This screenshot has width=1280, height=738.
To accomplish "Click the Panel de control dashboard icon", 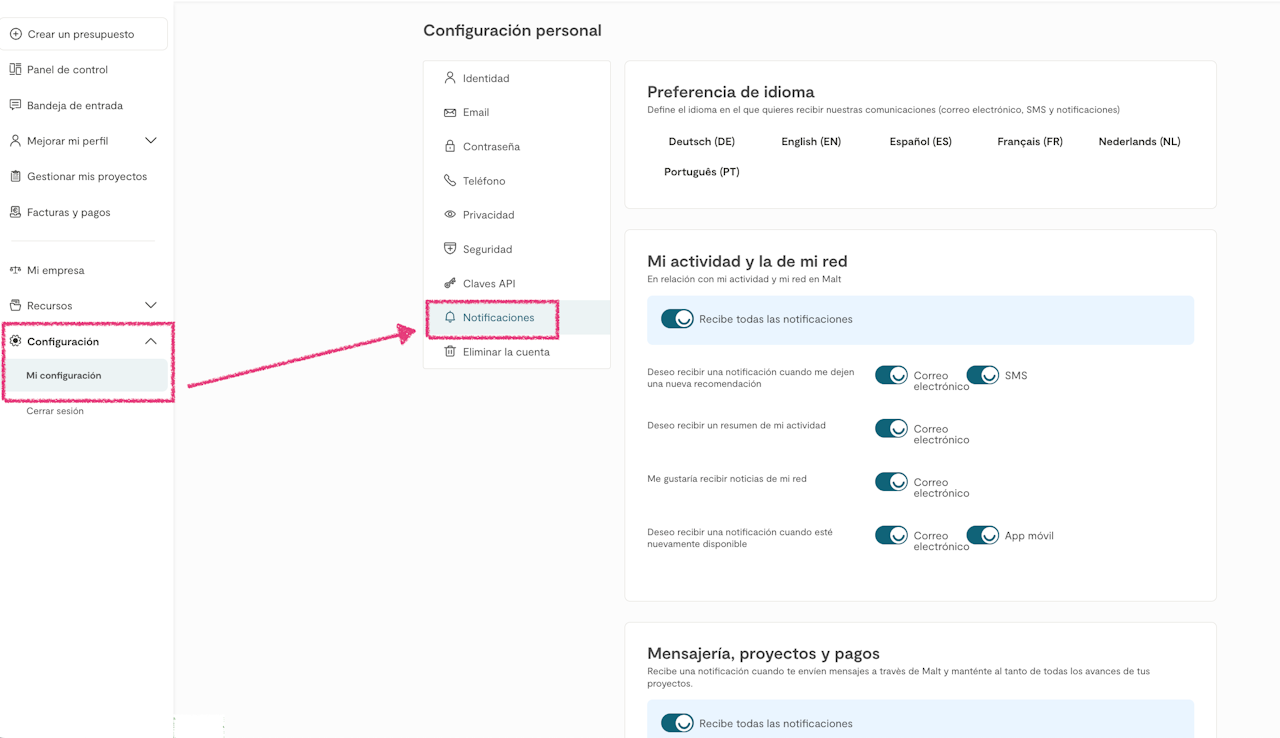I will pos(16,70).
